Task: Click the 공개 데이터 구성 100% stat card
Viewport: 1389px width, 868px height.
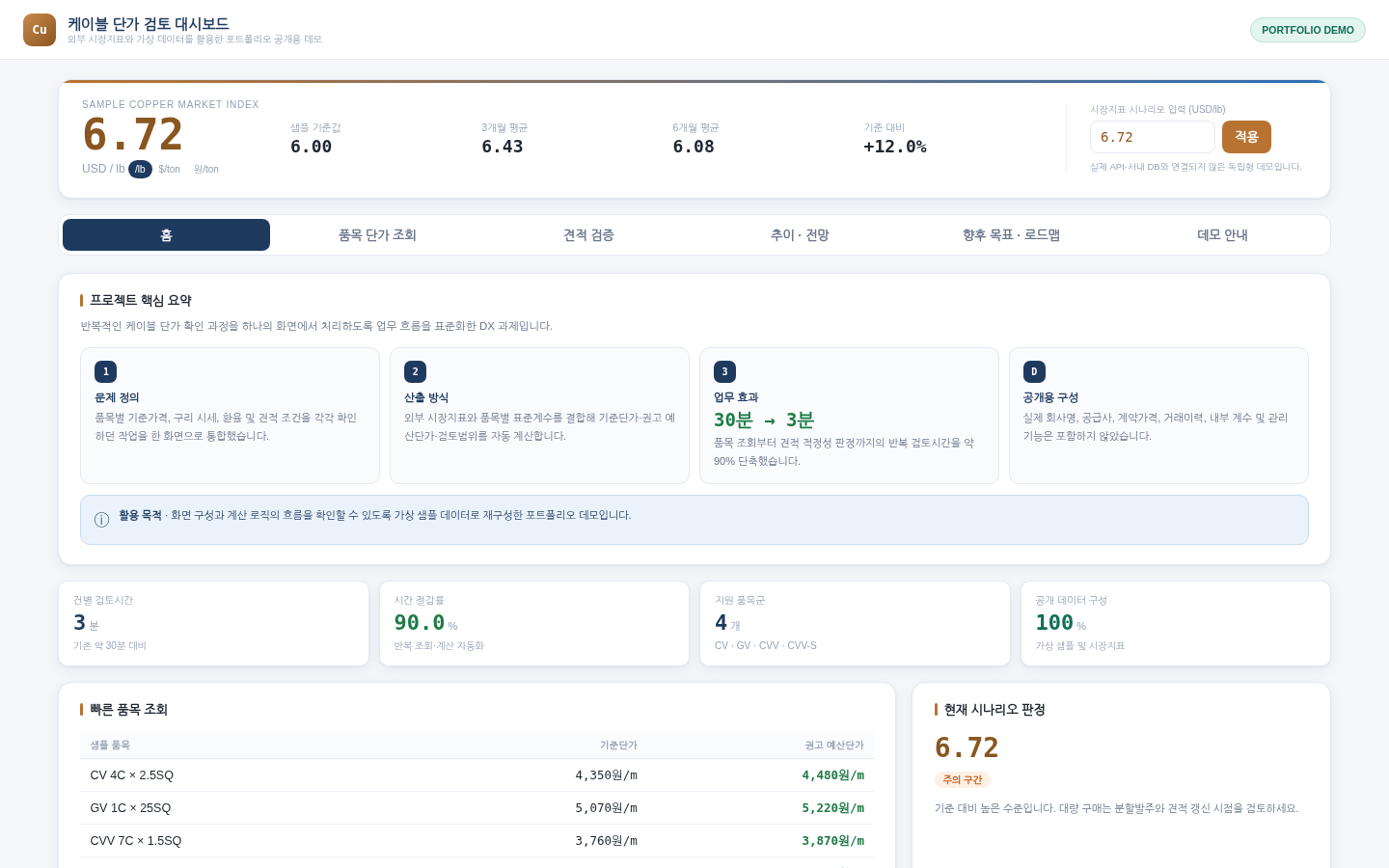Action: [1176, 623]
